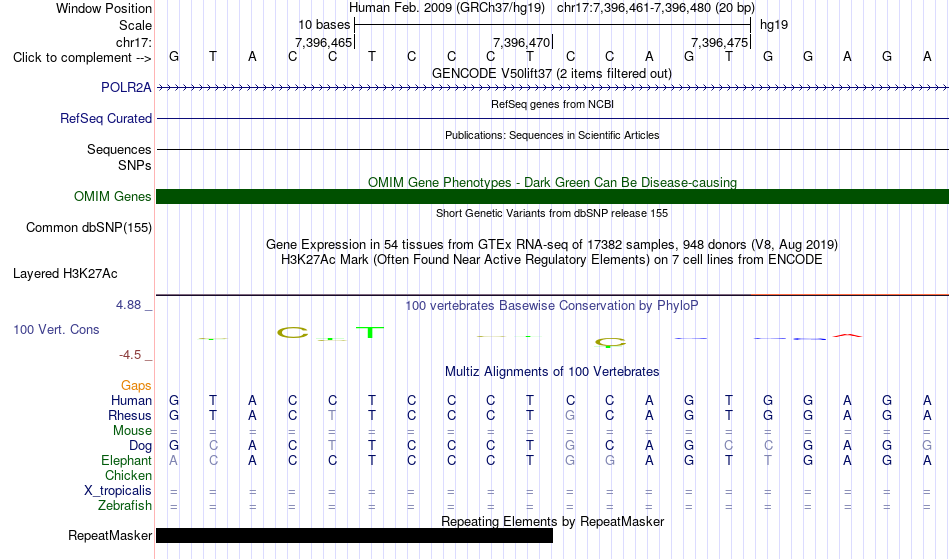Click the 7,396,465 ruler position
950x559 pixels.
pyautogui.click(x=324, y=42)
